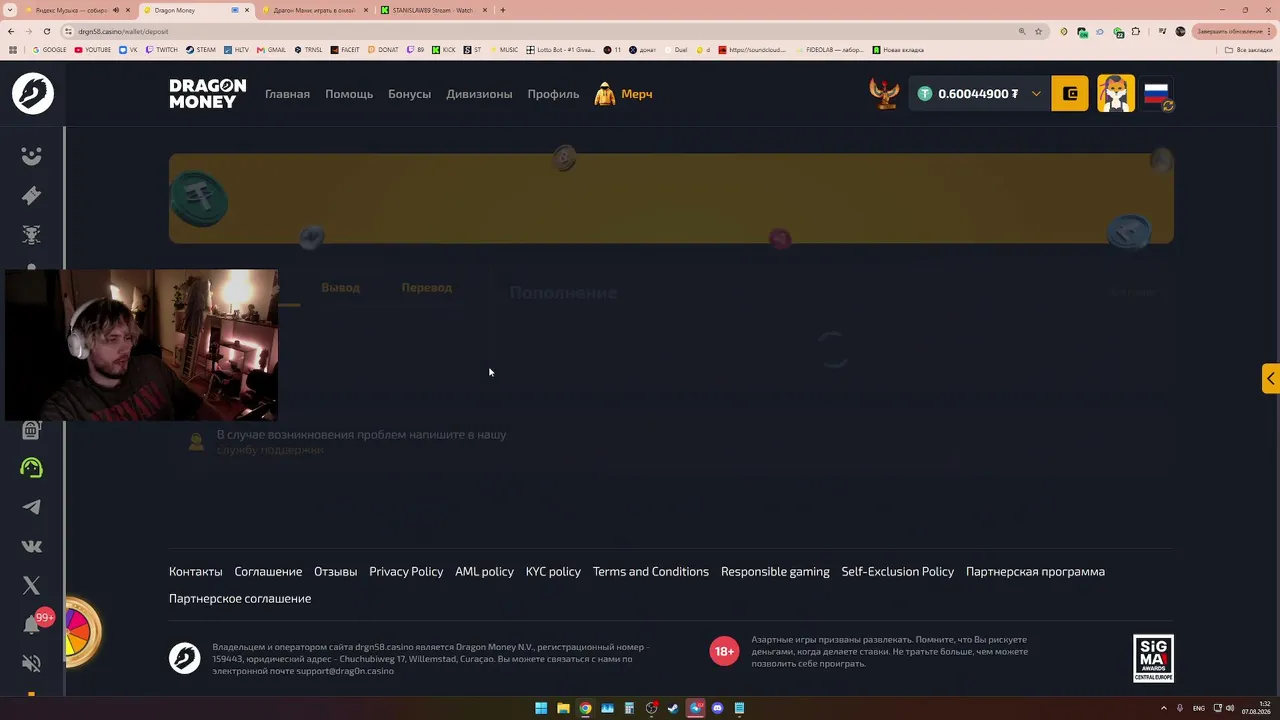Image resolution: width=1280 pixels, height=720 pixels.
Task: Click the bull-head game icon in the sidebar
Action: (32, 234)
